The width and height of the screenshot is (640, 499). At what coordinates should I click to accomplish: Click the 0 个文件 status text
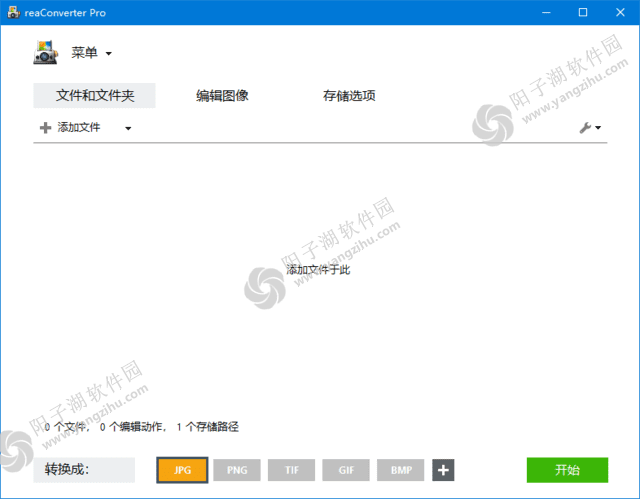tap(67, 427)
